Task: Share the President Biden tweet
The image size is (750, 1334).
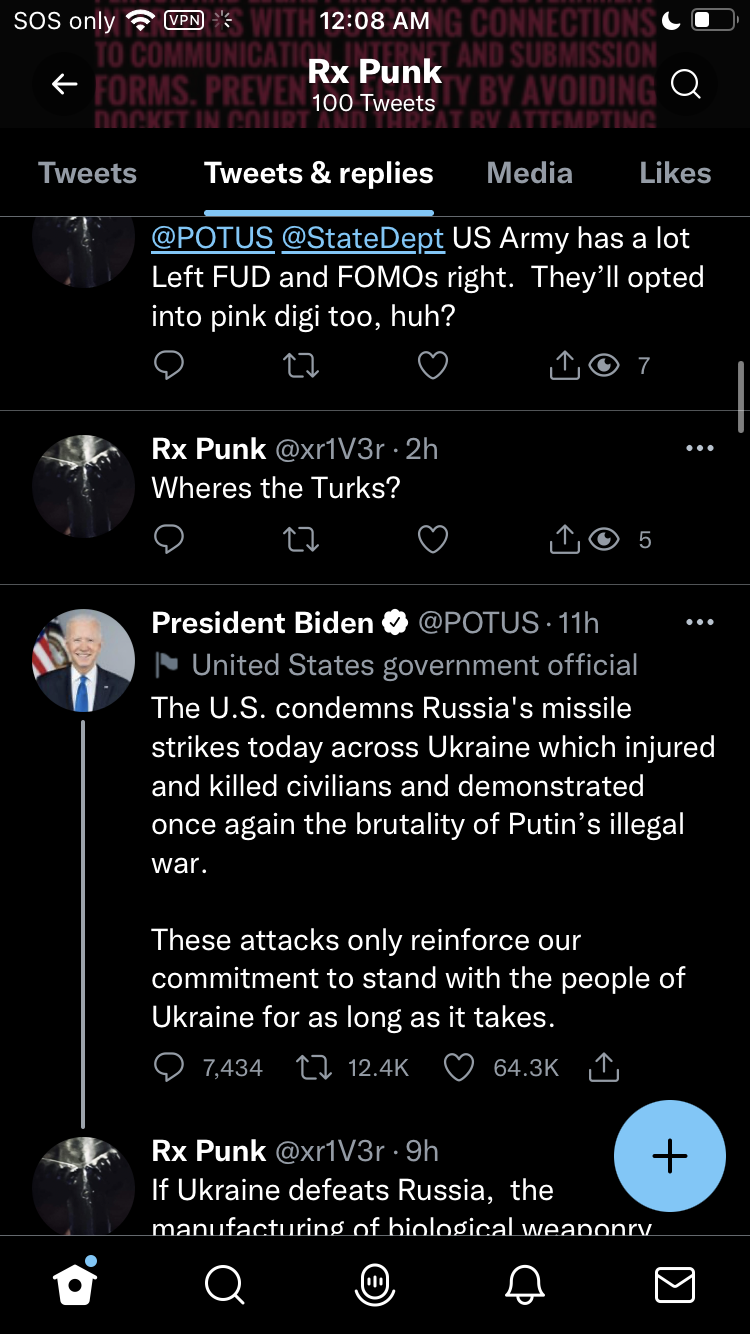Action: 604,1068
